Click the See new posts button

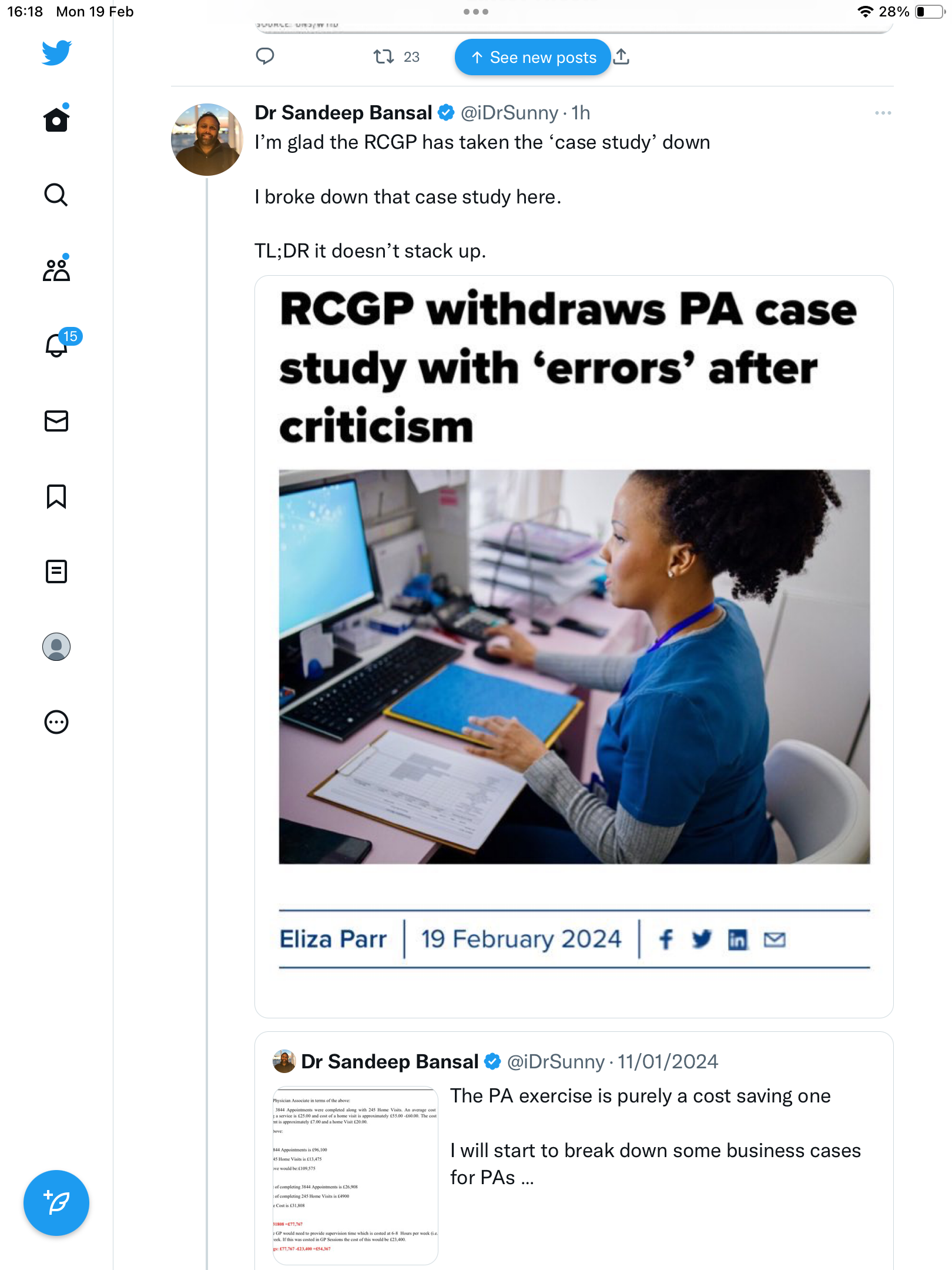pyautogui.click(x=532, y=57)
